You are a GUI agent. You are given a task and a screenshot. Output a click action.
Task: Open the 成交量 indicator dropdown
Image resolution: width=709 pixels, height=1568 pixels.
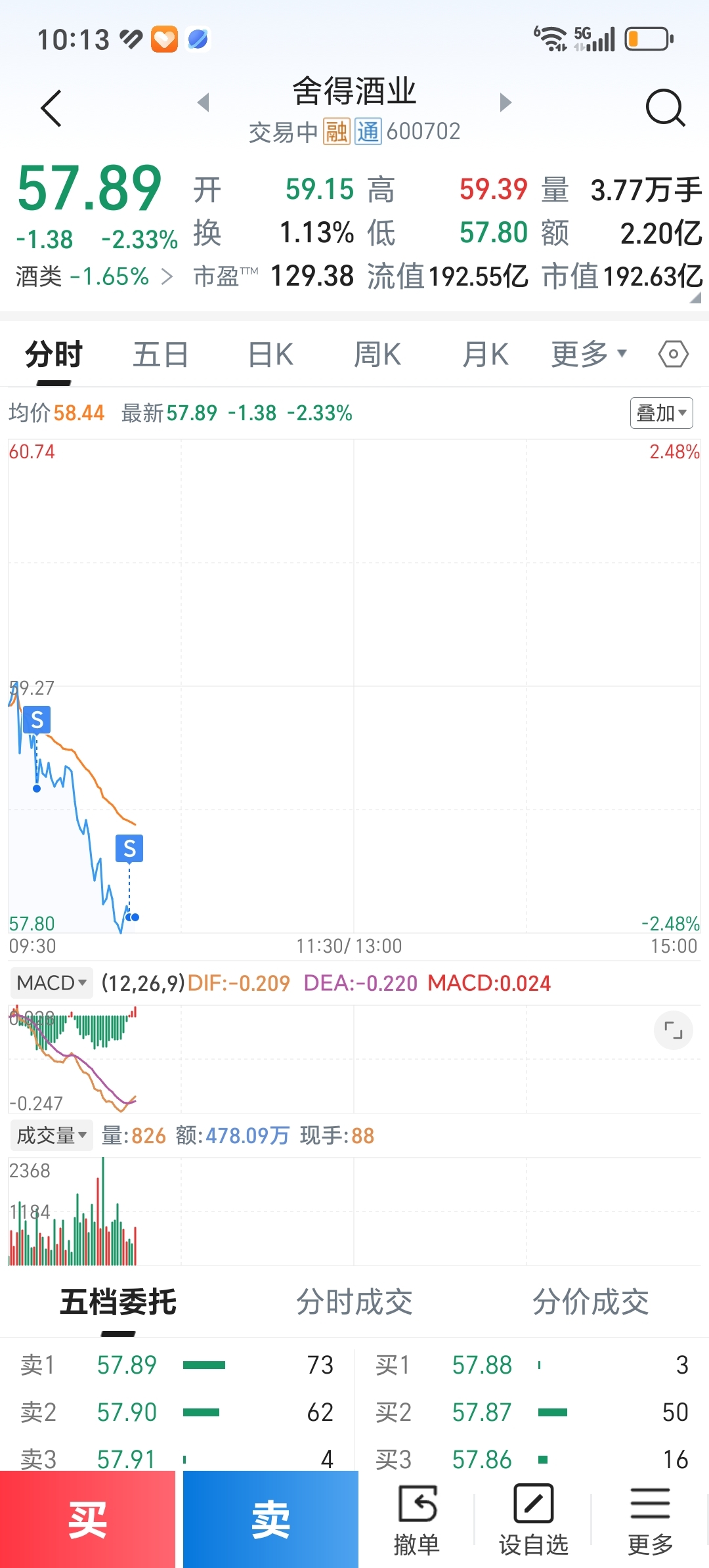tap(51, 1135)
